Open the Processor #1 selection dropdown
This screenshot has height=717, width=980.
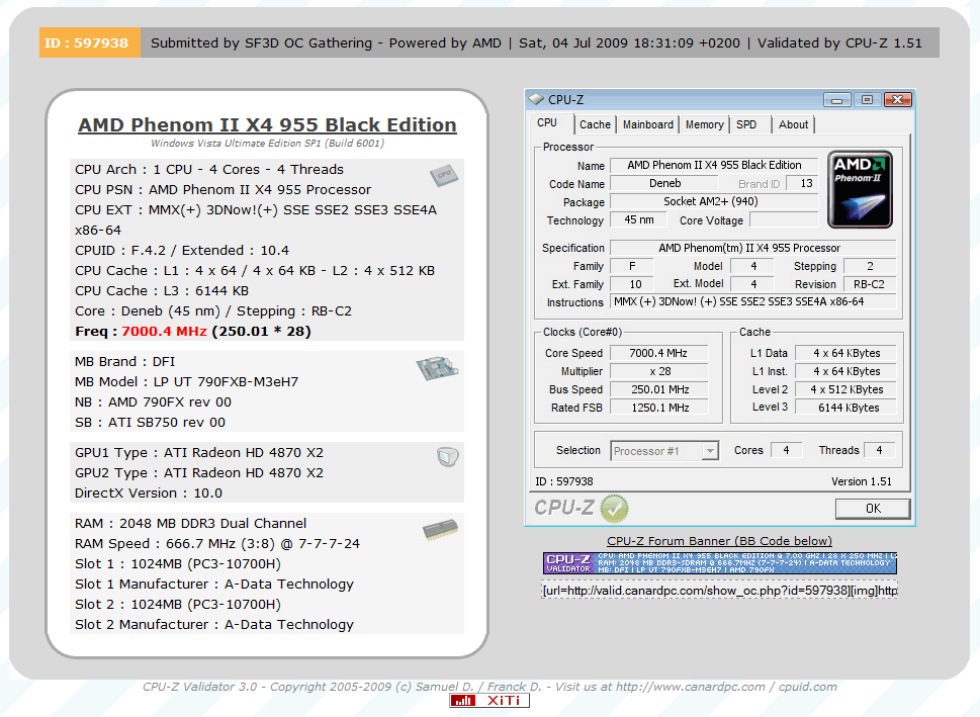[x=664, y=451]
